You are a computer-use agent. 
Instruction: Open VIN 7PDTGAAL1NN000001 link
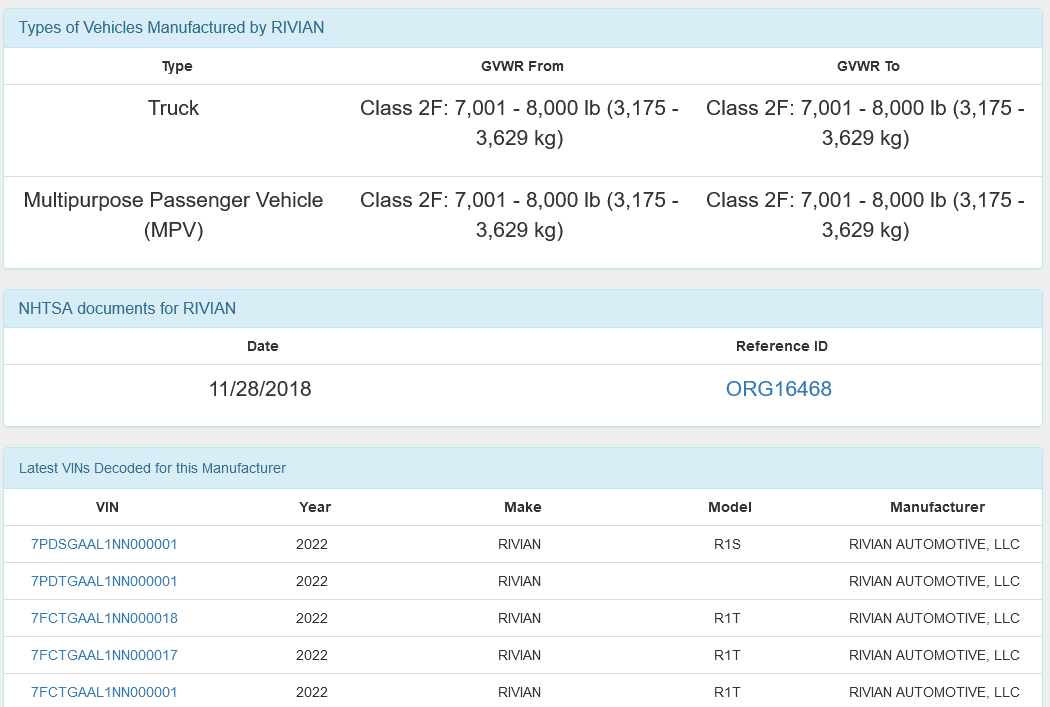coord(104,581)
